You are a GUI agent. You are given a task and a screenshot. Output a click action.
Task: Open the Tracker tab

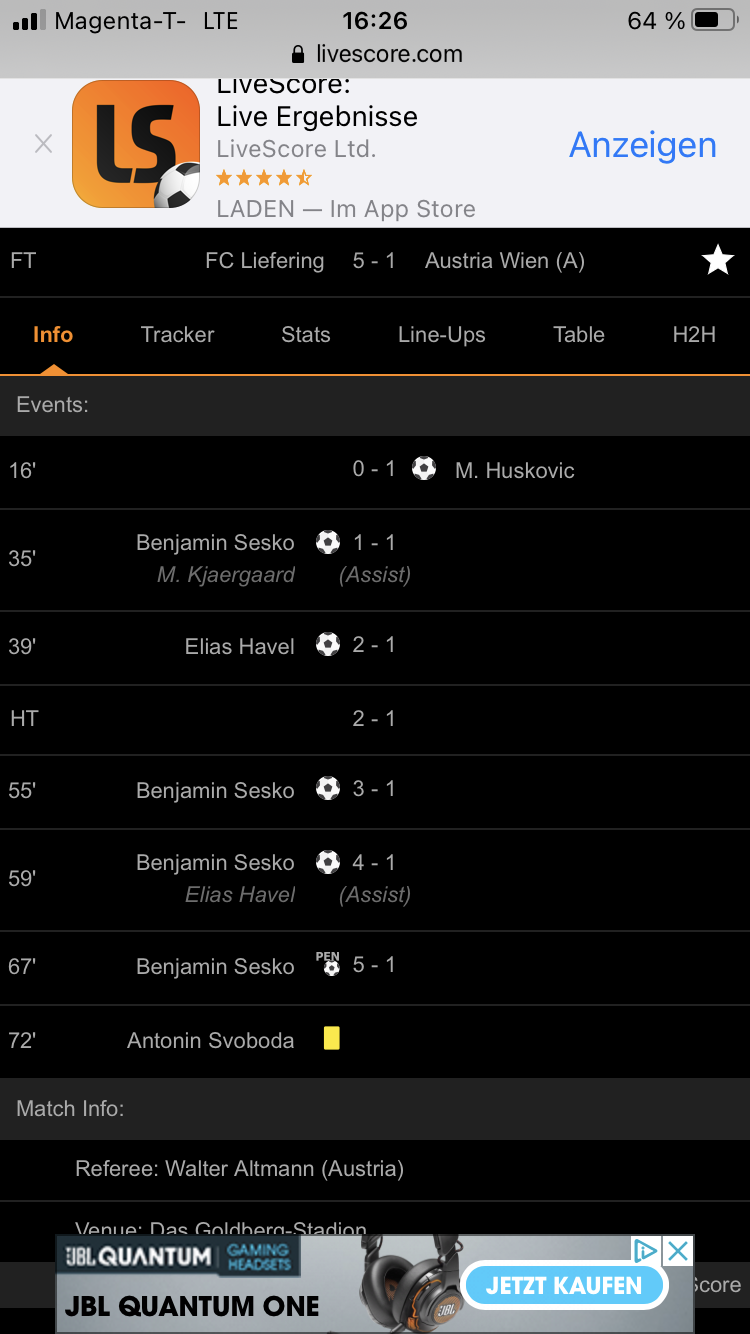tap(177, 335)
